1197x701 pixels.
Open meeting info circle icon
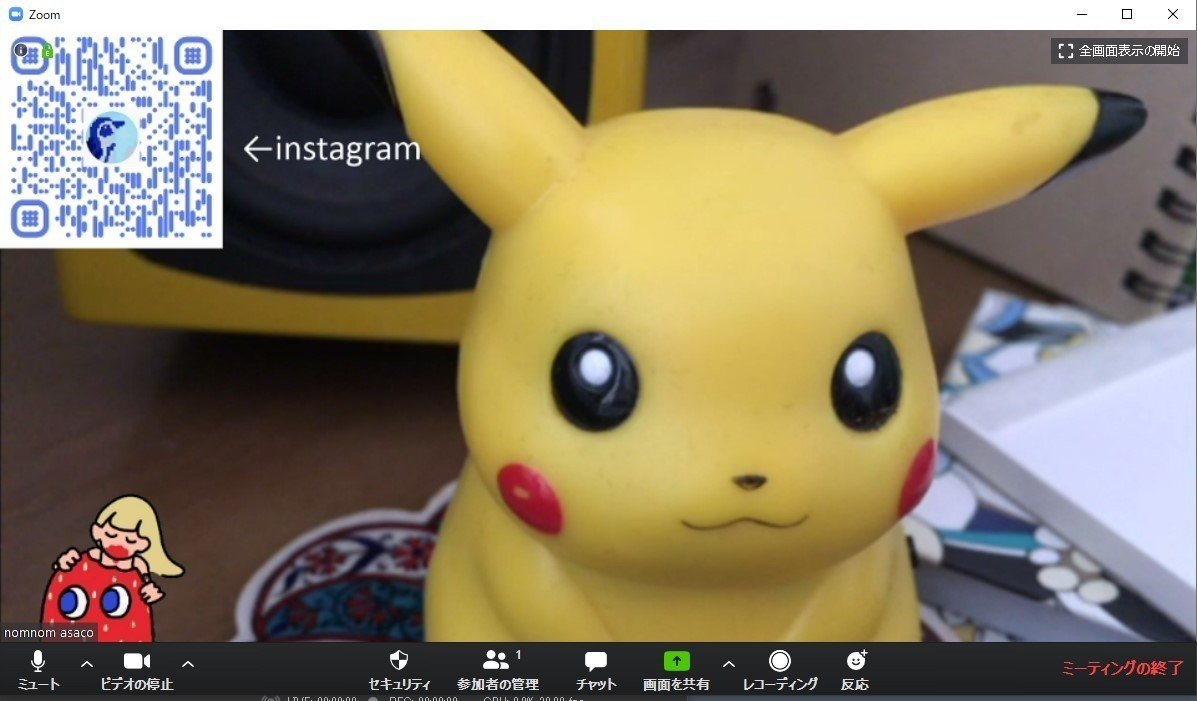point(21,50)
